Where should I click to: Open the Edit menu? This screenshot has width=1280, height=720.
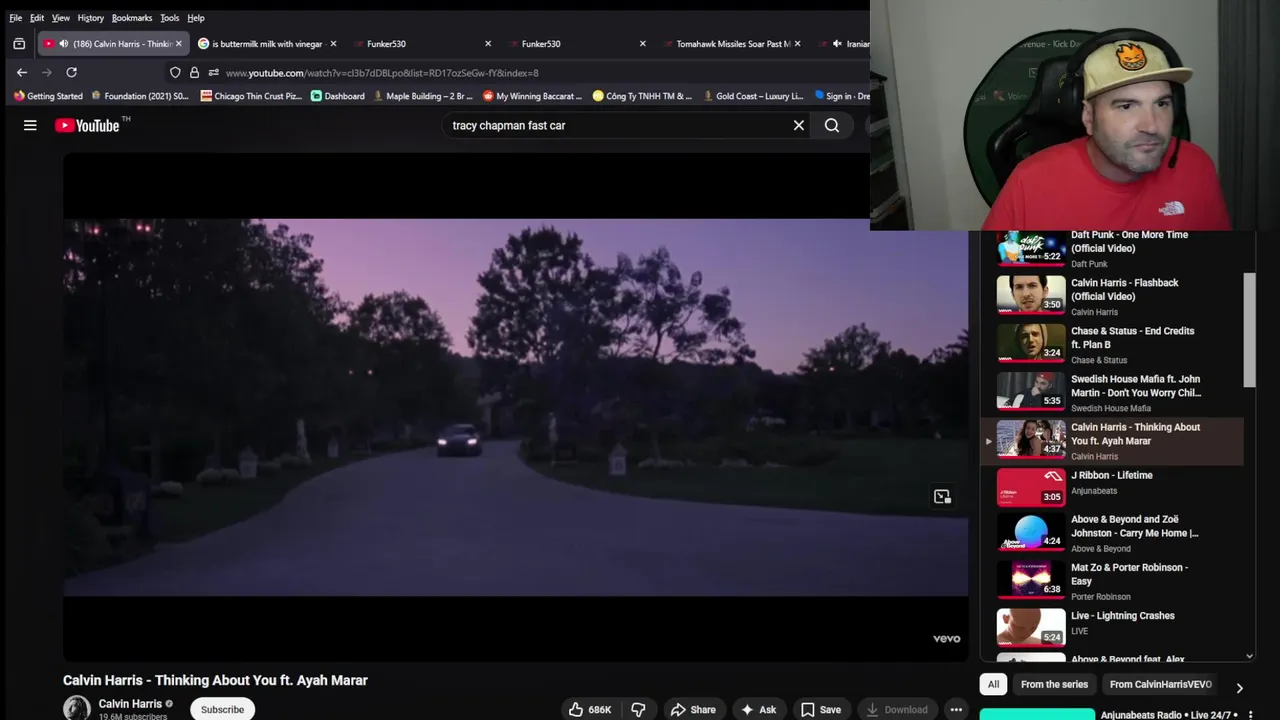(37, 18)
